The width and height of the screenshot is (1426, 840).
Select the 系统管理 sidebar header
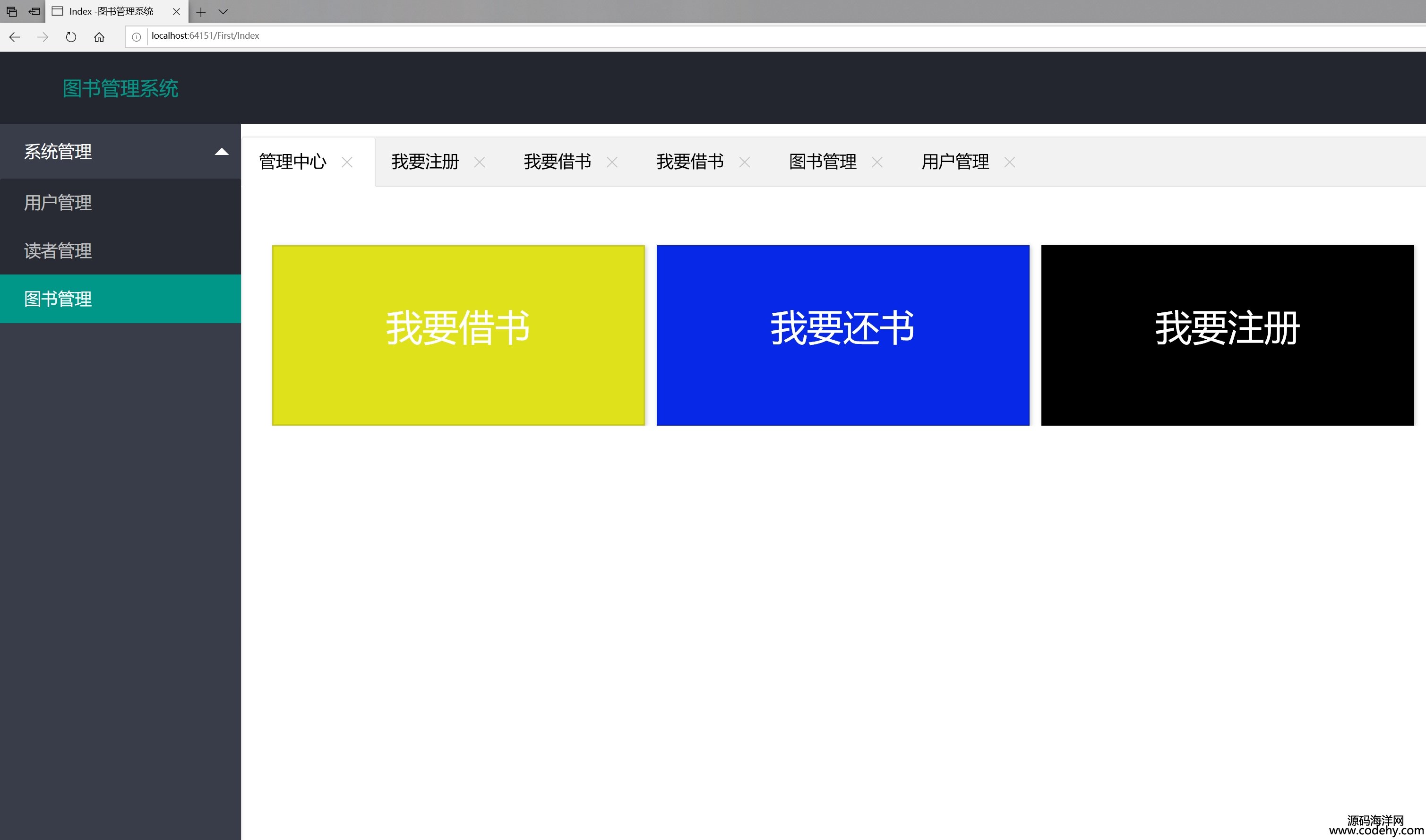(x=120, y=152)
